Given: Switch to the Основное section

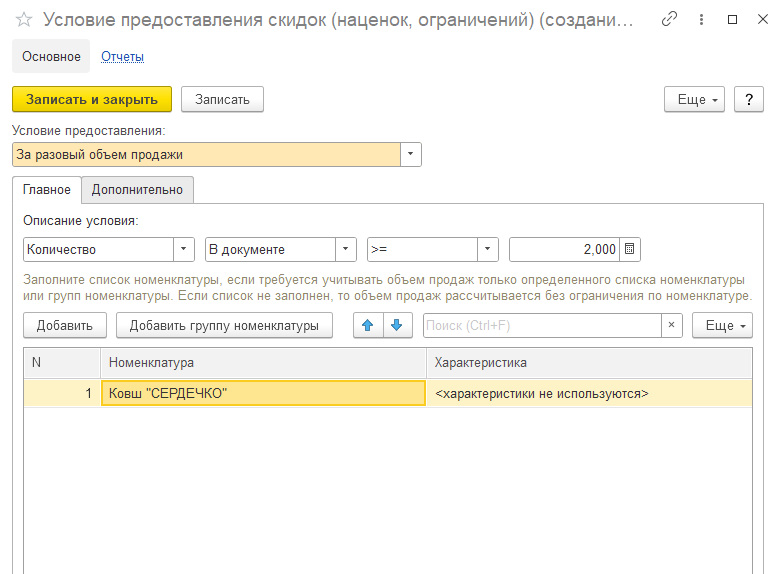Looking at the screenshot, I should [51, 56].
